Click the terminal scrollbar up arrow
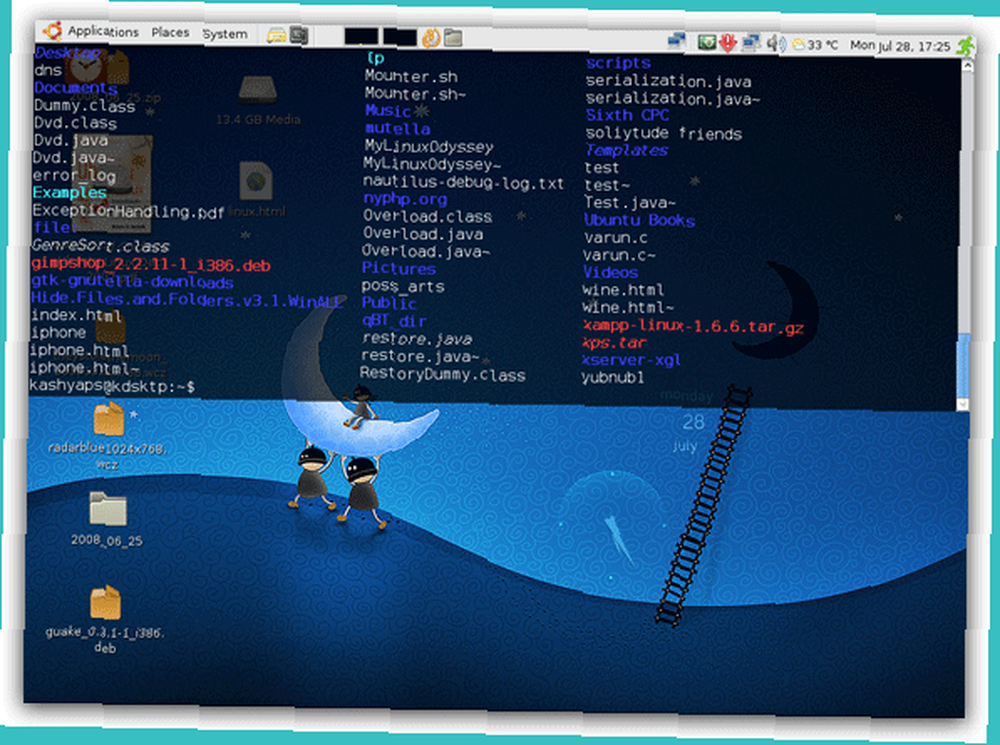 [x=967, y=66]
